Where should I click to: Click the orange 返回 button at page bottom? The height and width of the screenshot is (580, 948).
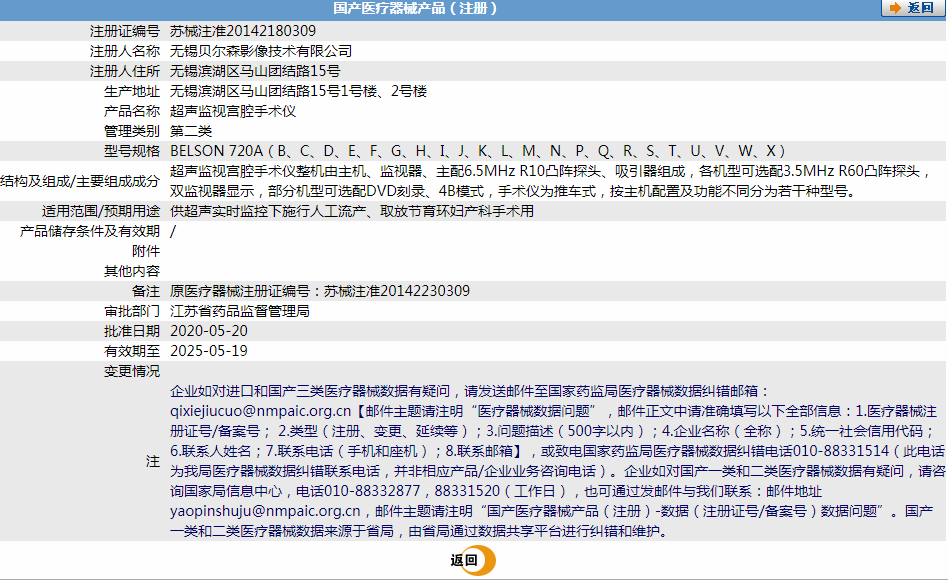click(473, 560)
